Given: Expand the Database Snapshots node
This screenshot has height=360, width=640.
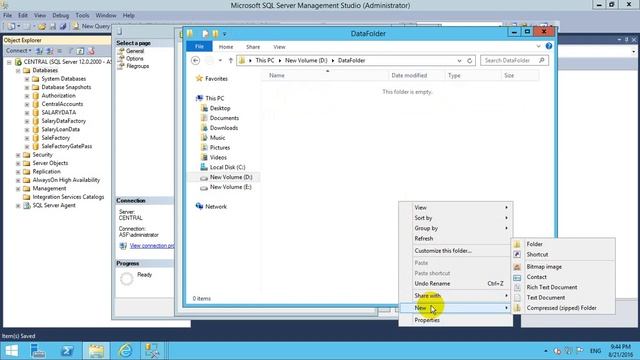Looking at the screenshot, I should (27, 87).
